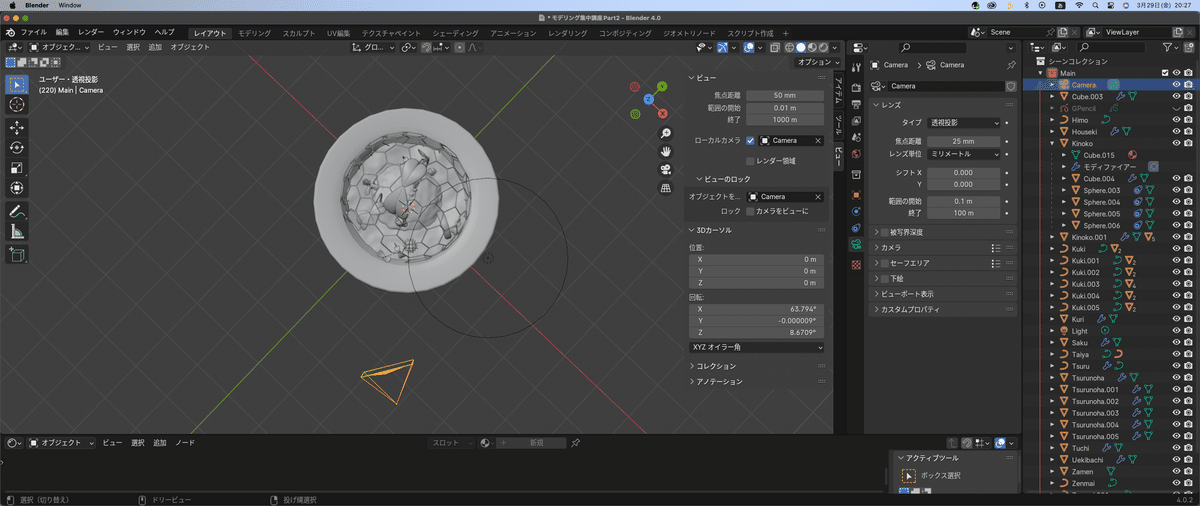The width and height of the screenshot is (1200, 506).
Task: Select the Scale tool
Action: tap(17, 167)
